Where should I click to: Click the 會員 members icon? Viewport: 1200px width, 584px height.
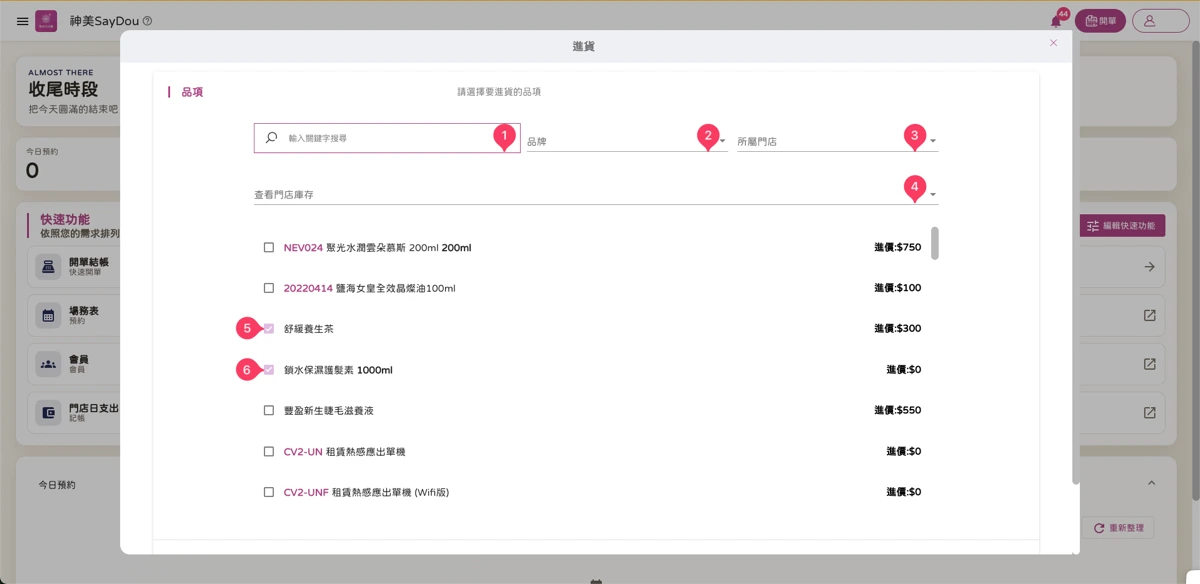click(48, 364)
